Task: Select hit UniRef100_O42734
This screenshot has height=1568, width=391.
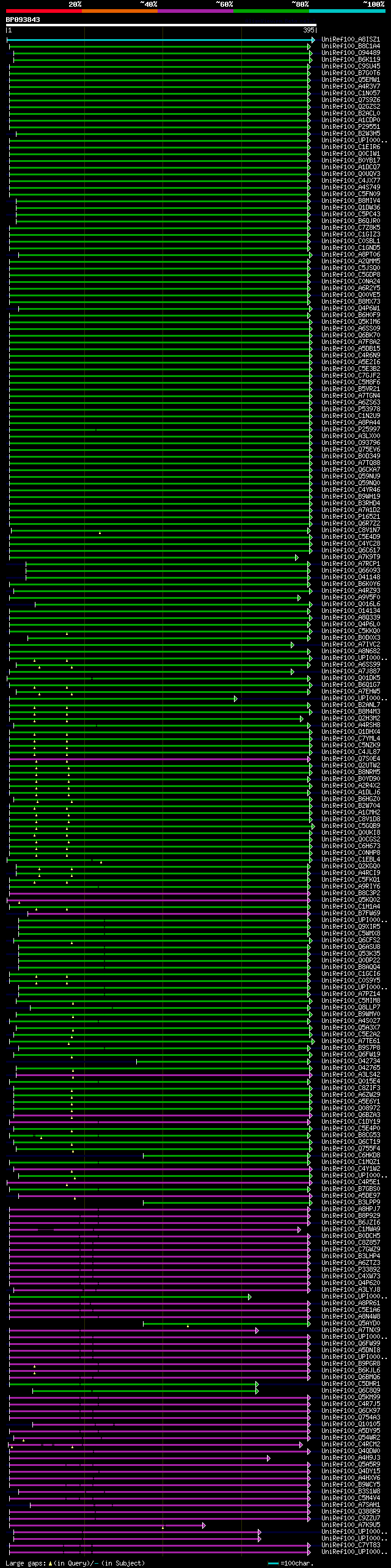Action: (351, 1061)
